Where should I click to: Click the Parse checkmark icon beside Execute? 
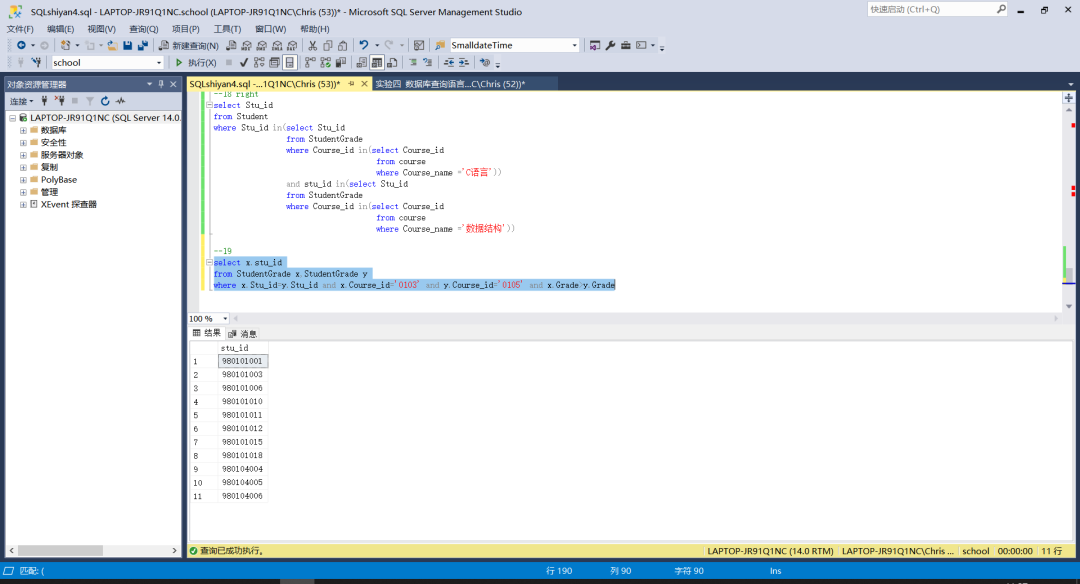coord(244,63)
